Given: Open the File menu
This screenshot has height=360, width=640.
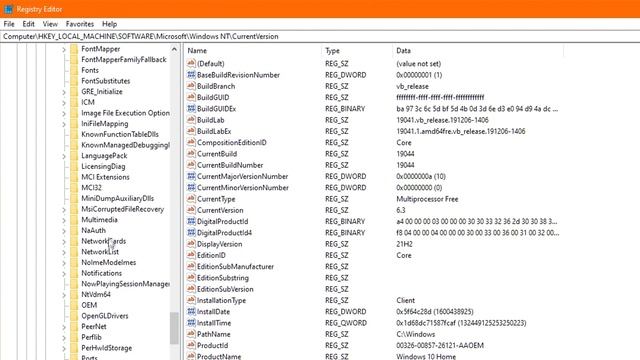Looking at the screenshot, I should pos(9,24).
